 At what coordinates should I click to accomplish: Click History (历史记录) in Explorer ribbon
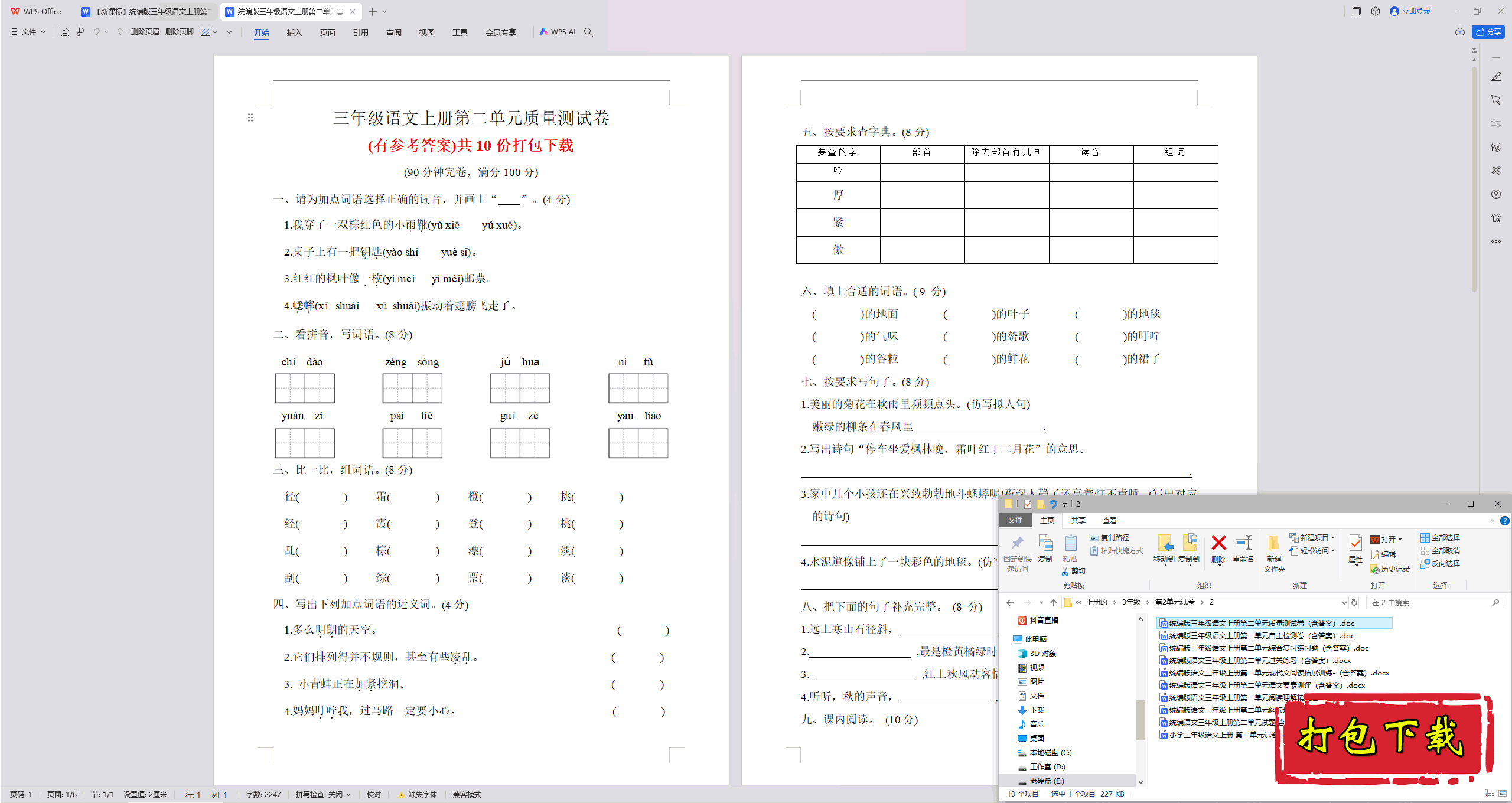(1390, 569)
